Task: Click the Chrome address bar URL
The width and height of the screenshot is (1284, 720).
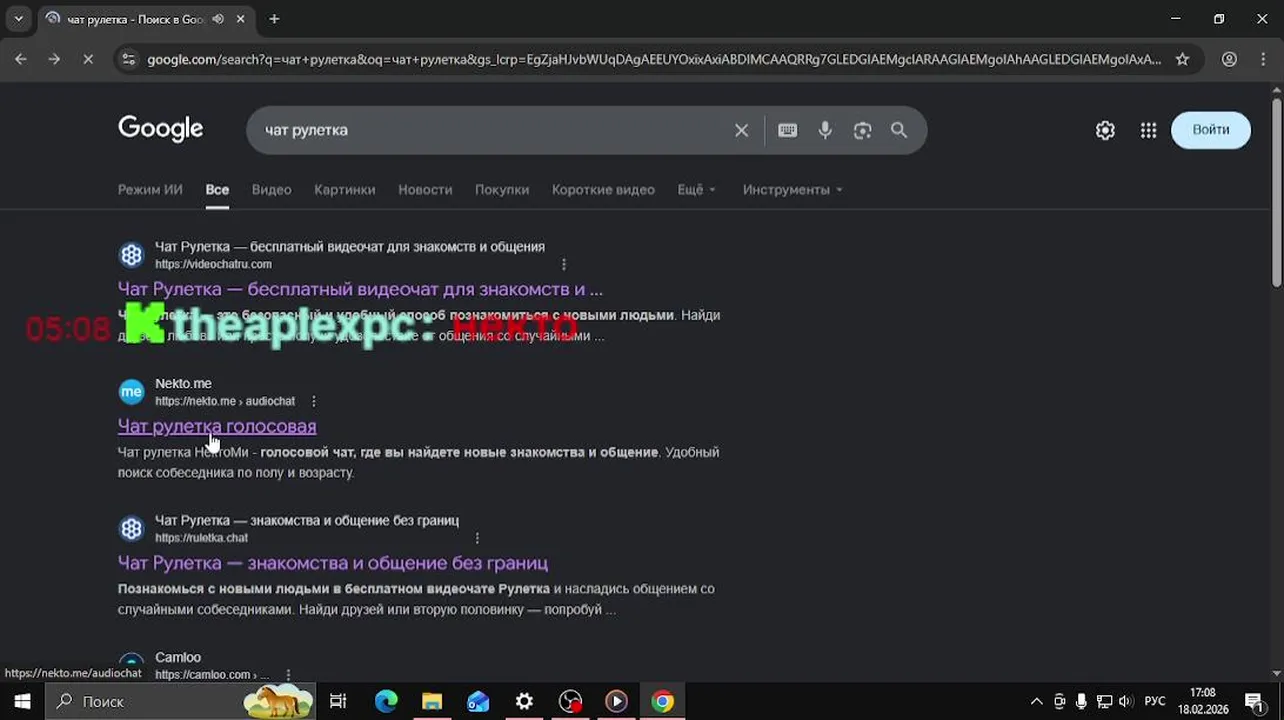Action: tap(654, 59)
